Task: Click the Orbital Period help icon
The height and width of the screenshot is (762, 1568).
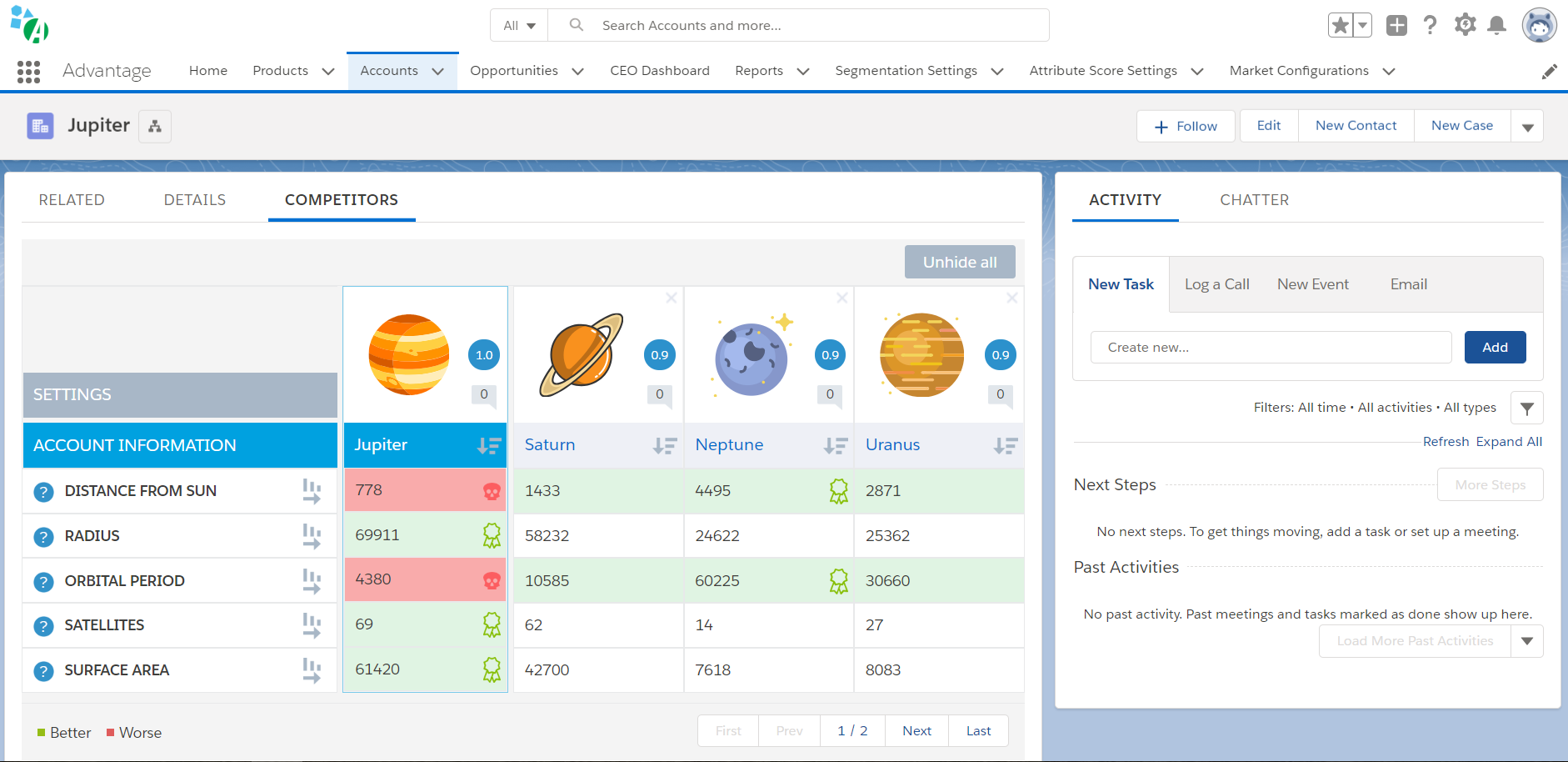Action: (x=44, y=581)
